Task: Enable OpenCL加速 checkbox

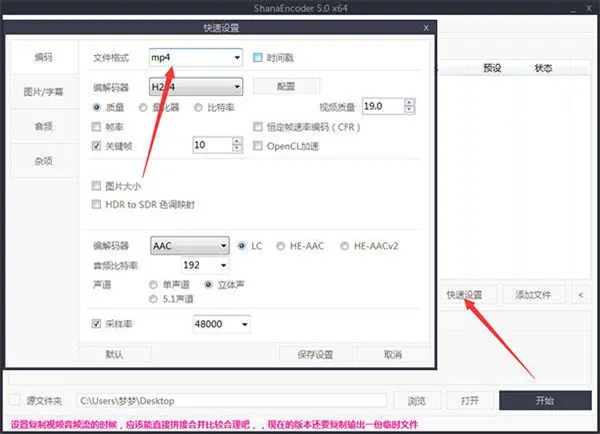Action: tap(258, 146)
